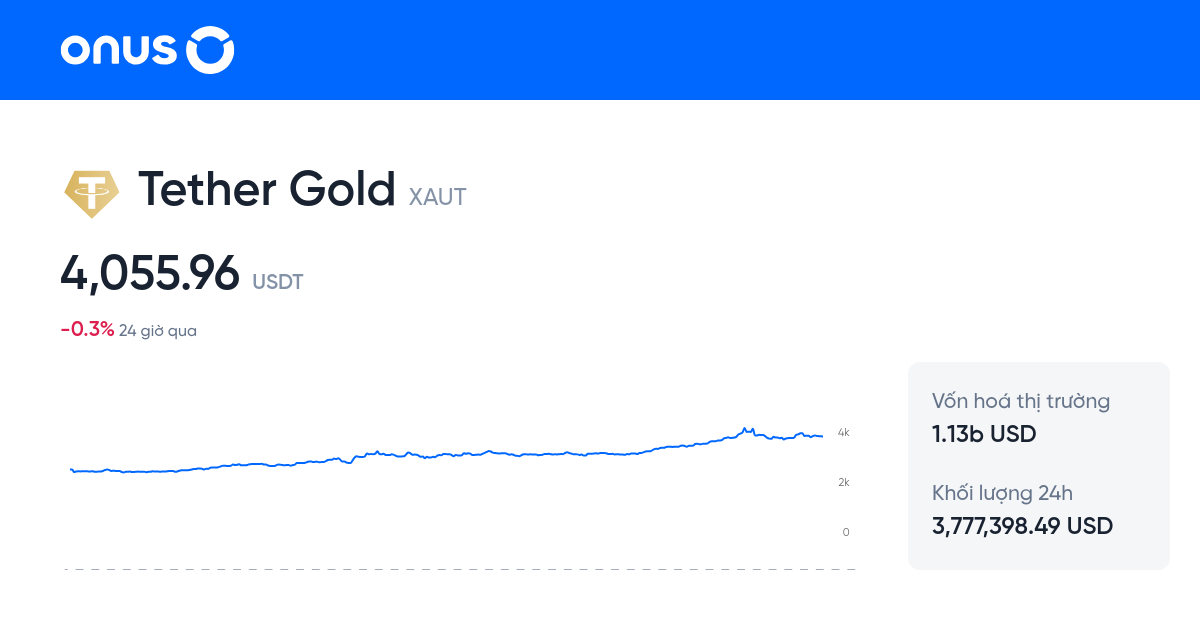Click the market cap info card
1200x630 pixels.
[1038, 466]
